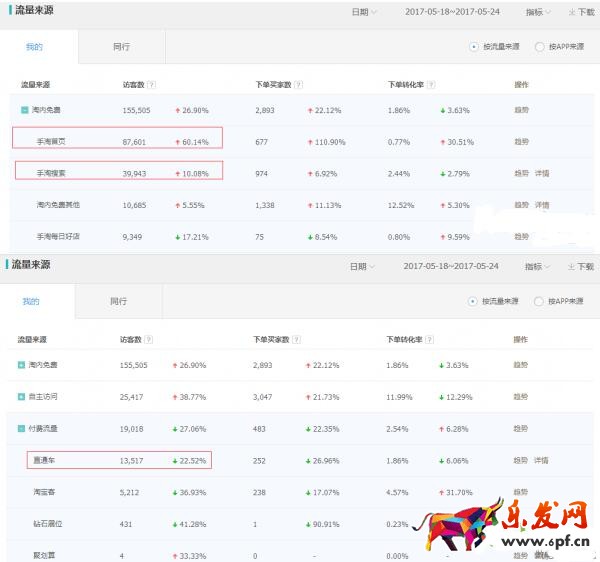Viewport: 600px width, 562px height.
Task: Select 按APP来源 radio in upper panel
Action: pos(539,47)
